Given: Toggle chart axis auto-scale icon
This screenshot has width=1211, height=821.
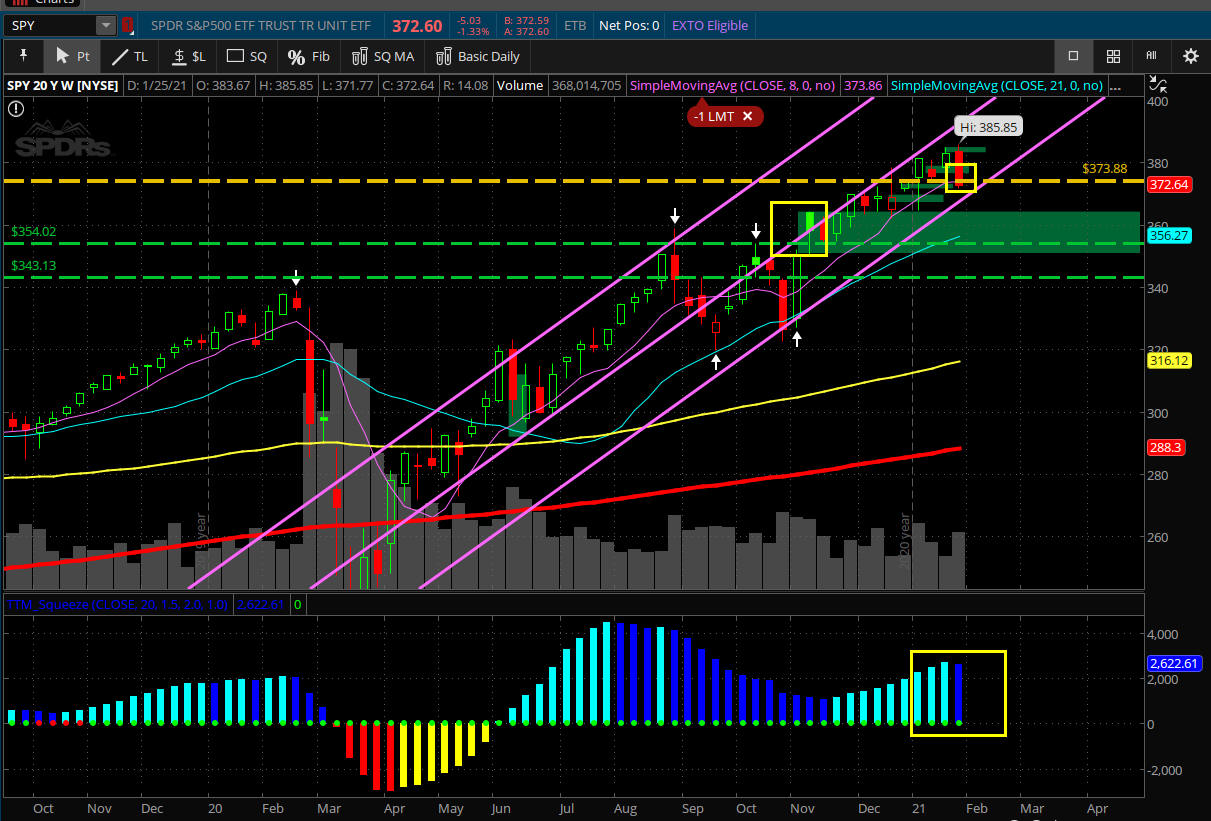Looking at the screenshot, I should 1159,86.
